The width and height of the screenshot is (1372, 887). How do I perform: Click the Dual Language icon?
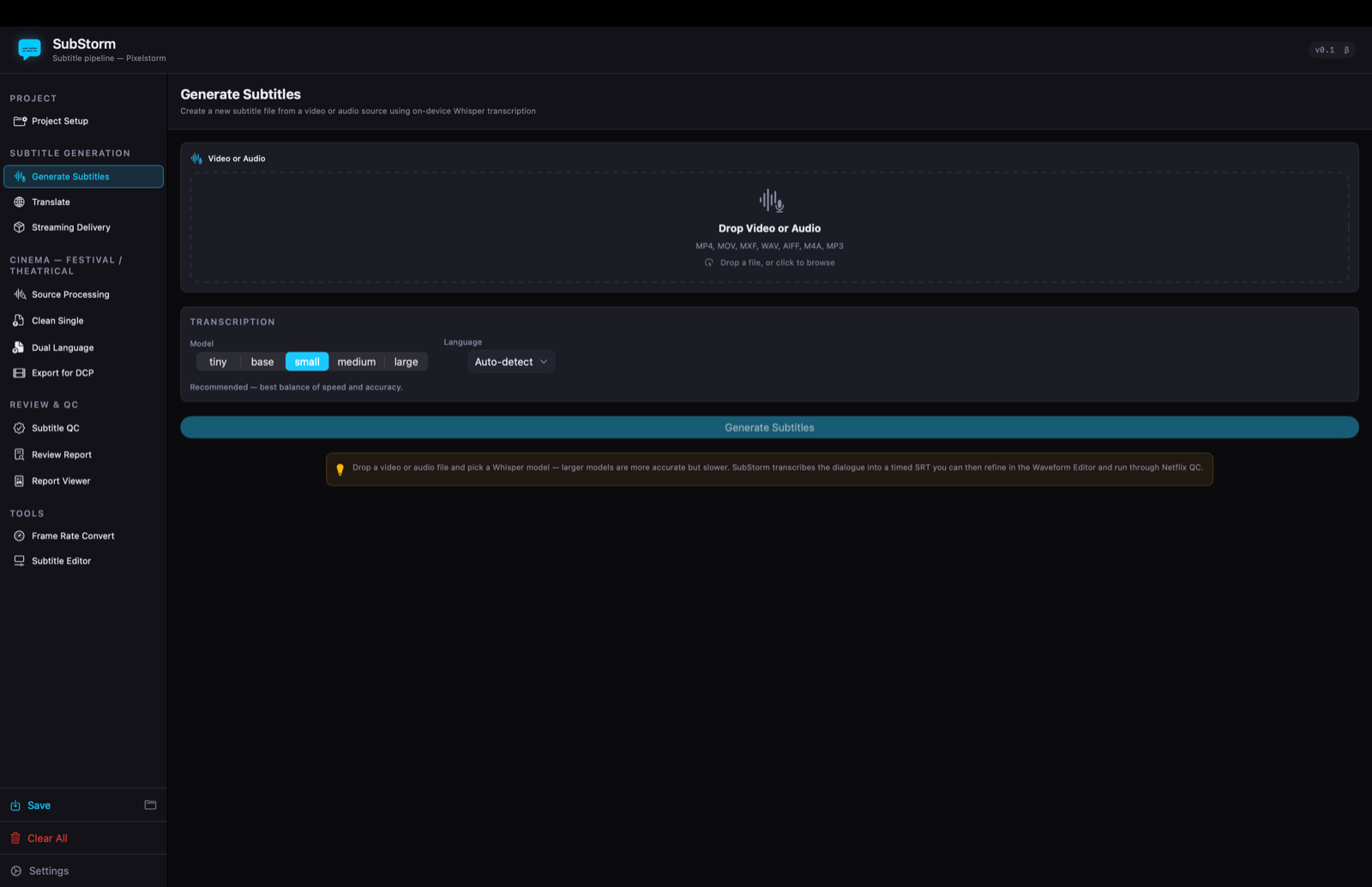pyautogui.click(x=19, y=347)
